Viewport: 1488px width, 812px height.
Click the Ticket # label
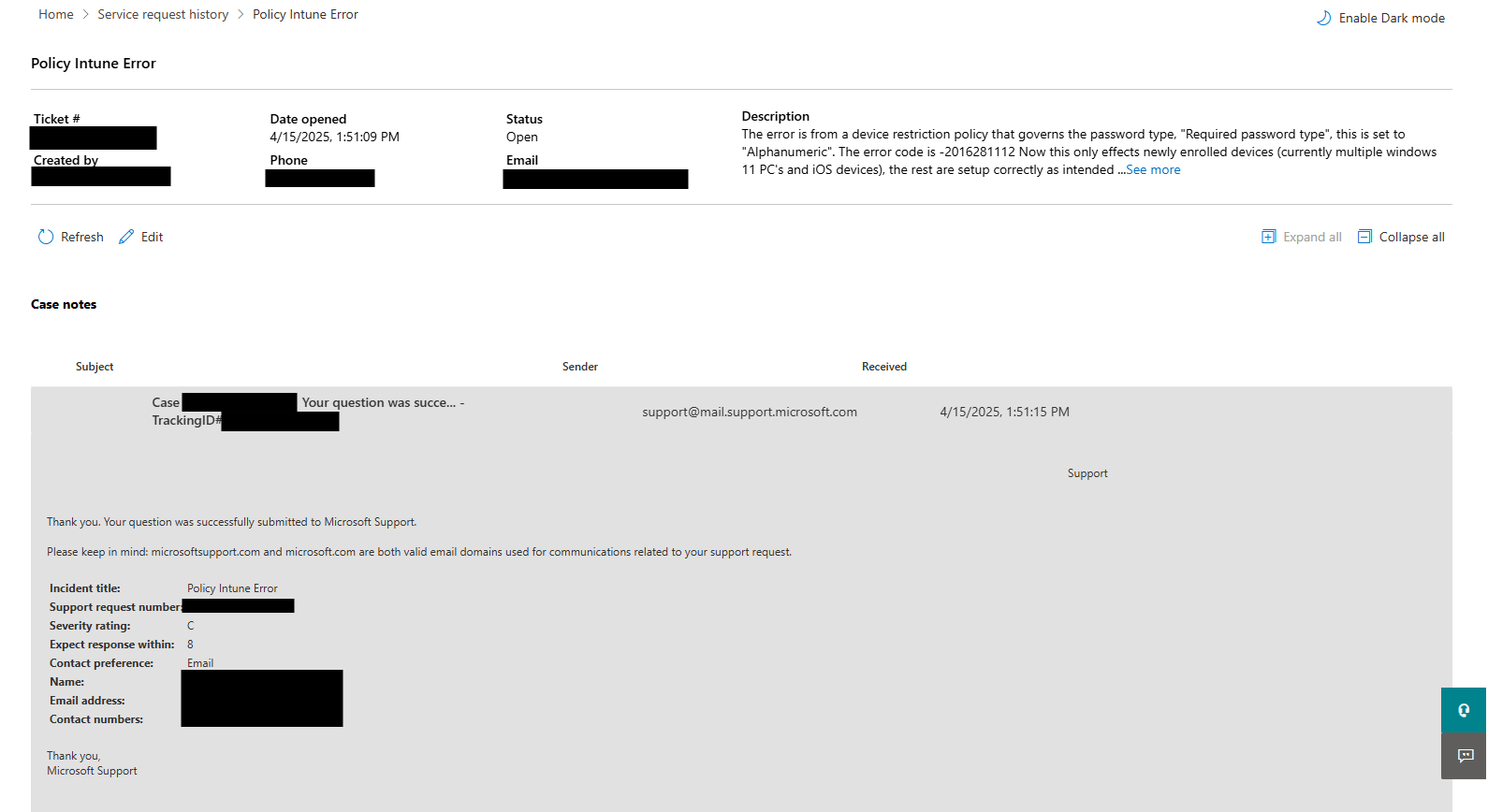coord(57,119)
